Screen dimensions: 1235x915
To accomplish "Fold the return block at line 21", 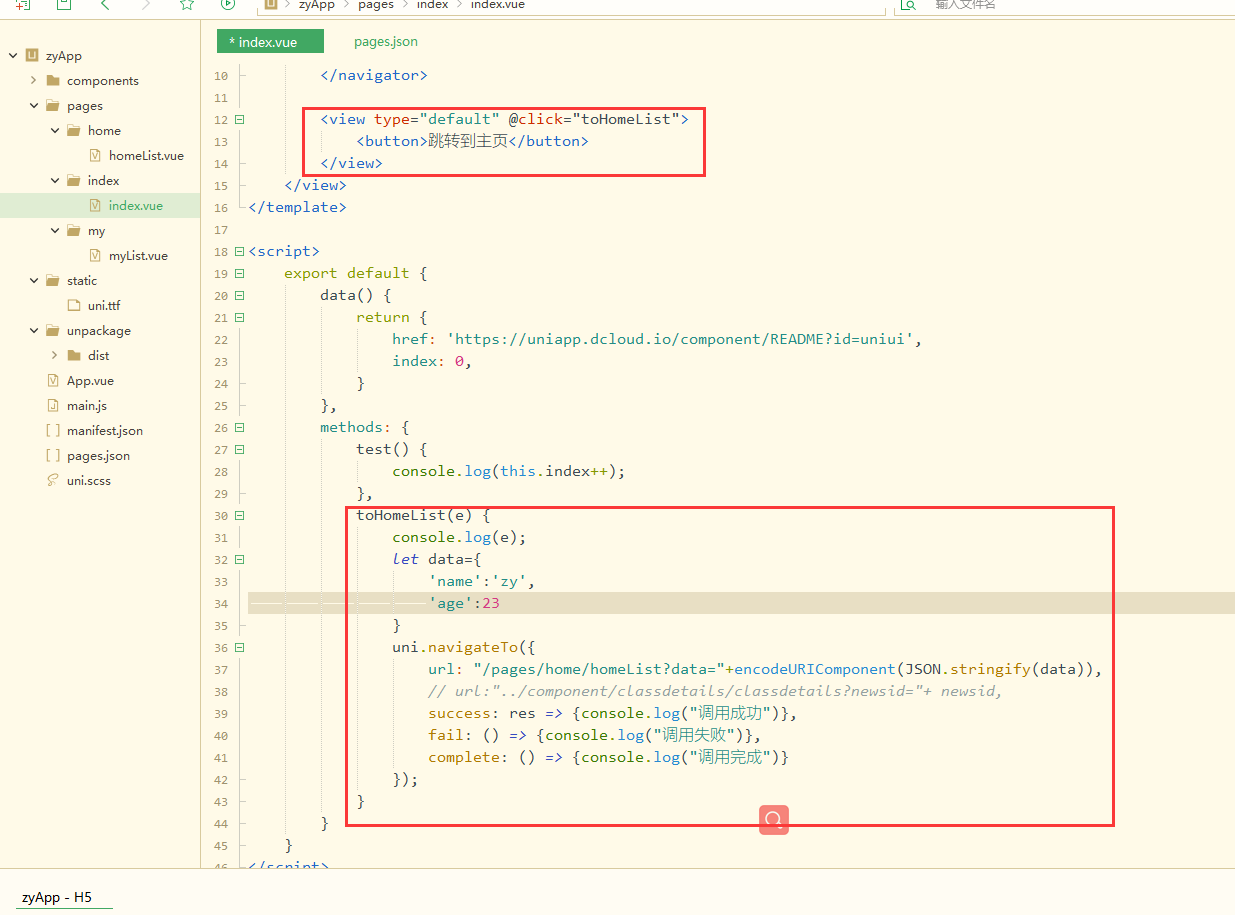I will pyautogui.click(x=239, y=318).
